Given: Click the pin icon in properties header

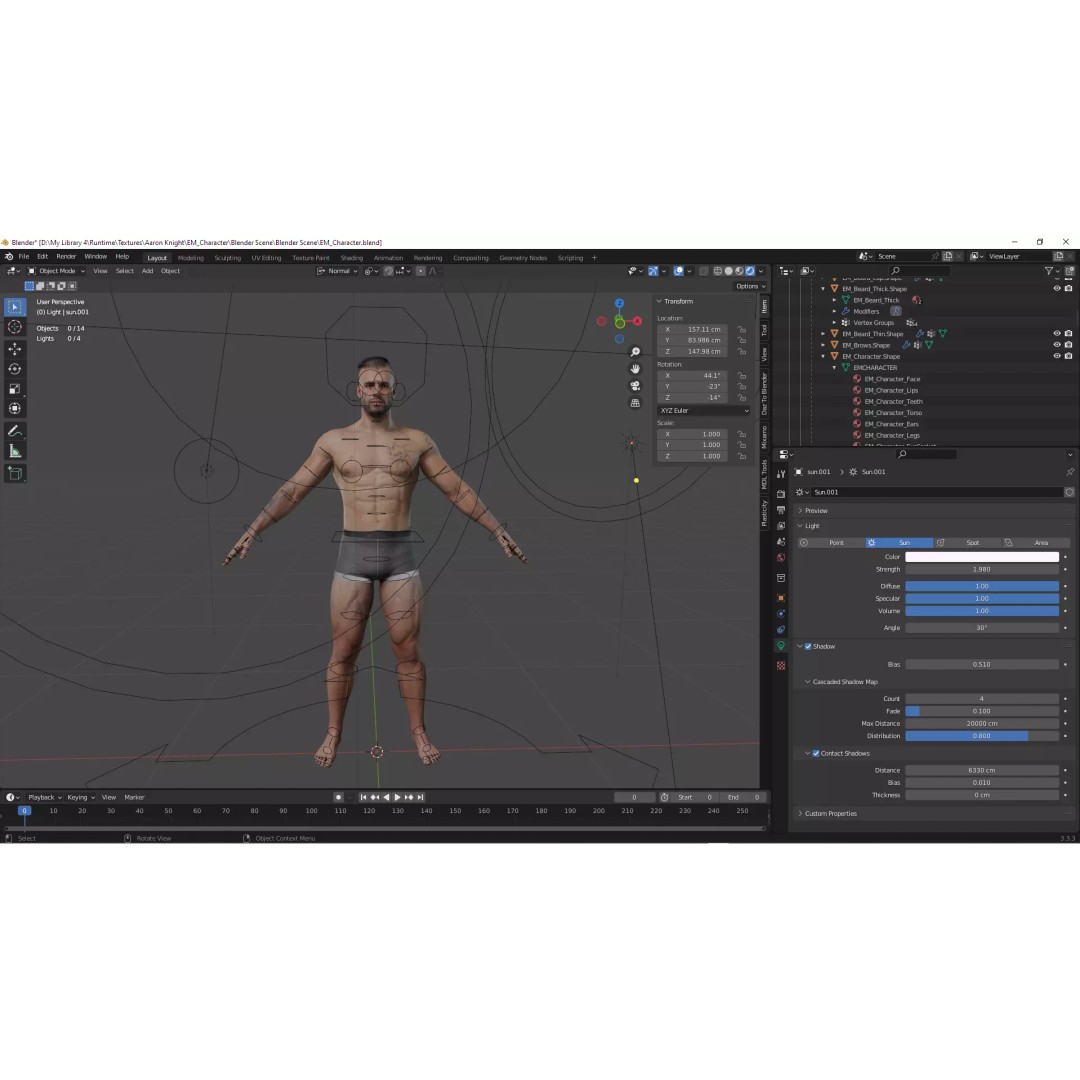Looking at the screenshot, I should click(x=1070, y=472).
